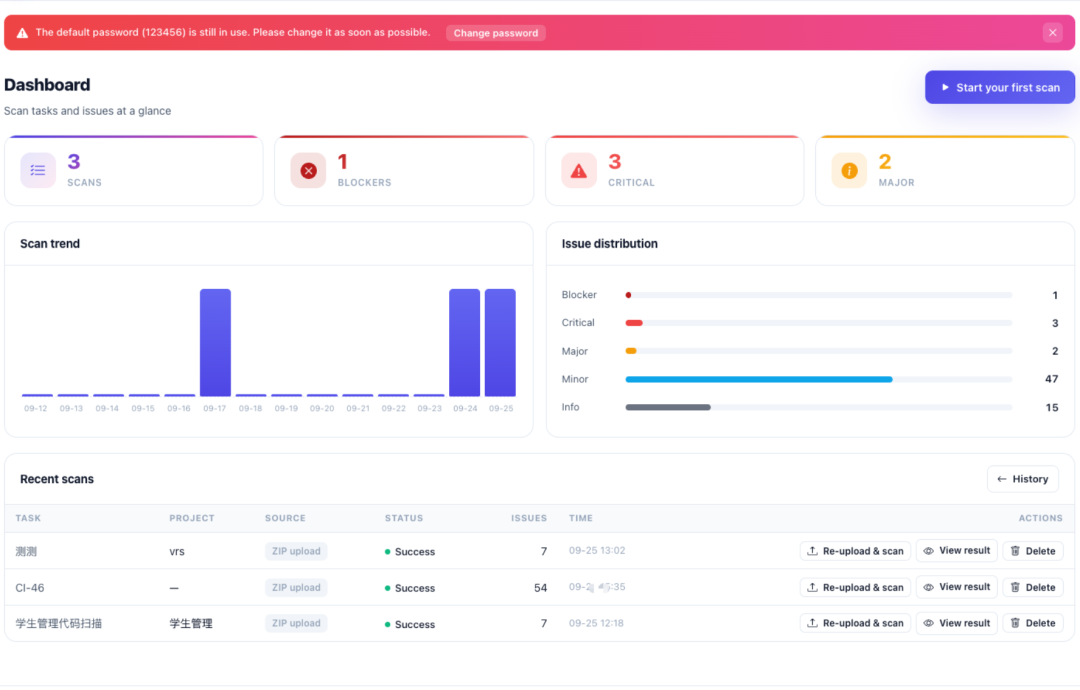Click the 09-25 13:02 time cell
Image resolution: width=1080 pixels, height=690 pixels.
coord(597,551)
